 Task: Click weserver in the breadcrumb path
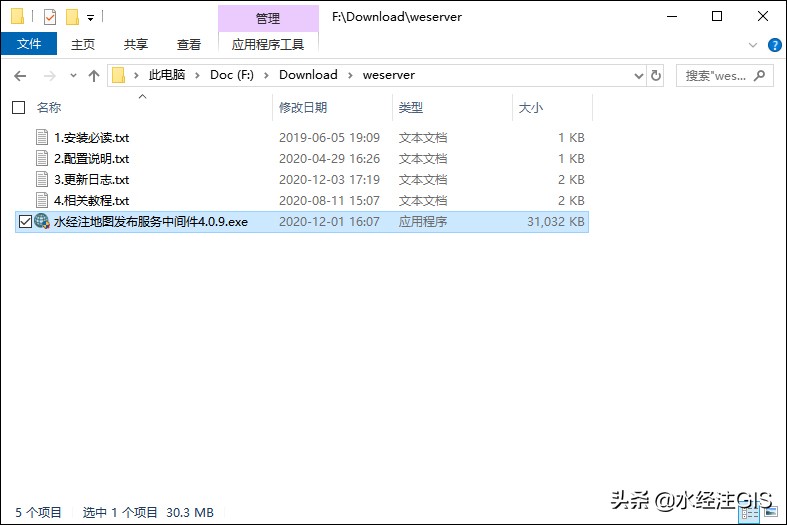(x=389, y=75)
